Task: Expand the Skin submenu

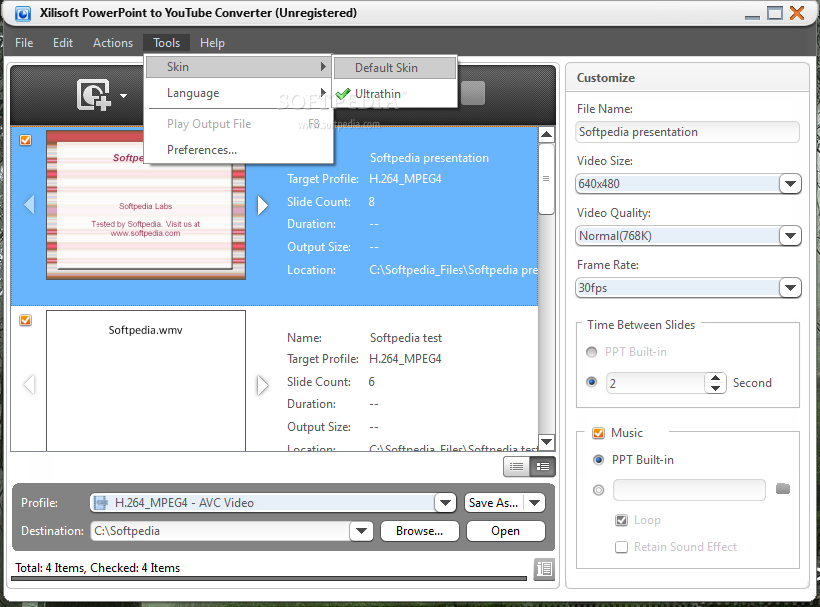Action: pos(238,67)
